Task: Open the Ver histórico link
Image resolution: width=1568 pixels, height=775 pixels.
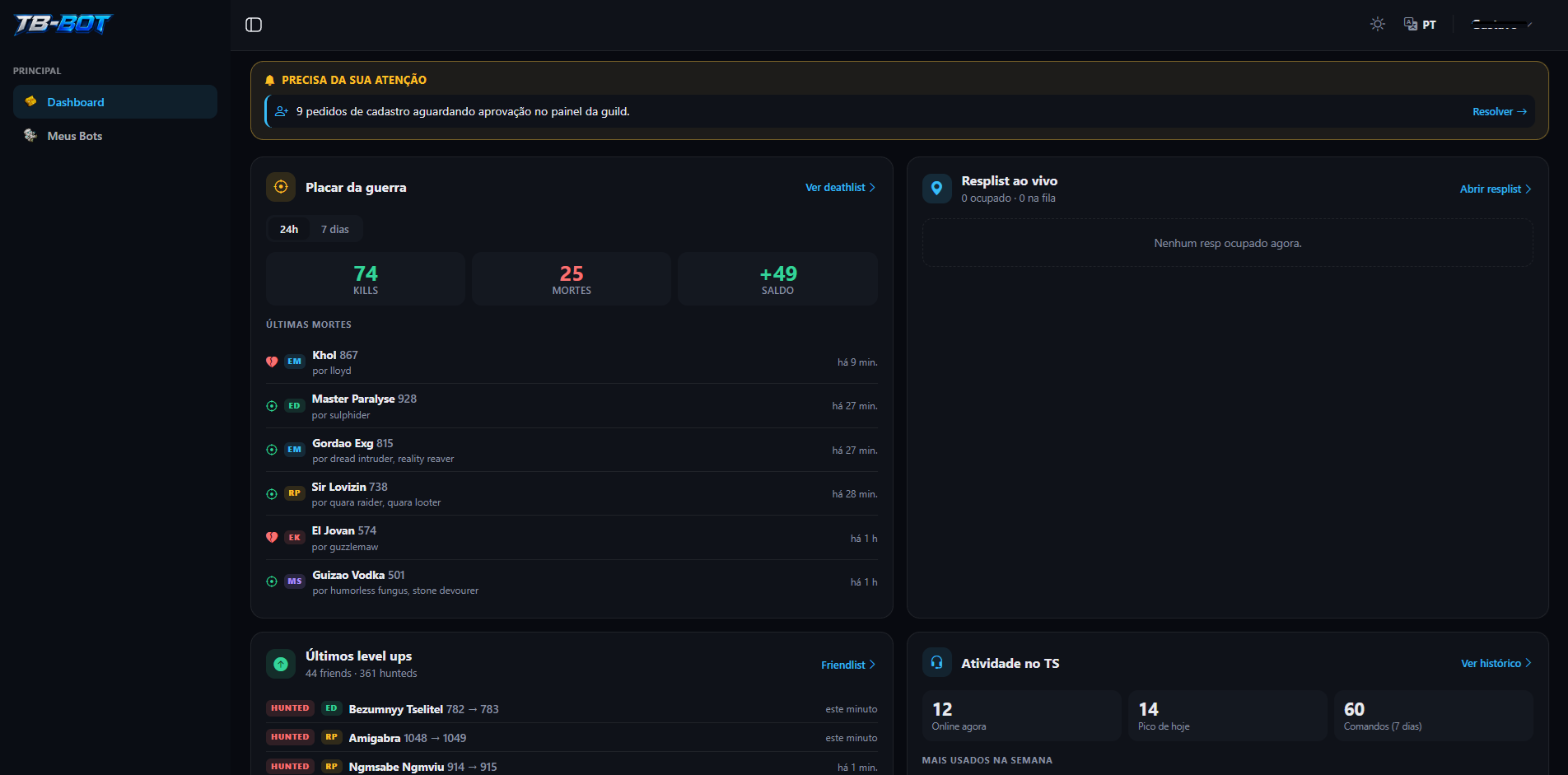Action: 1496,664
